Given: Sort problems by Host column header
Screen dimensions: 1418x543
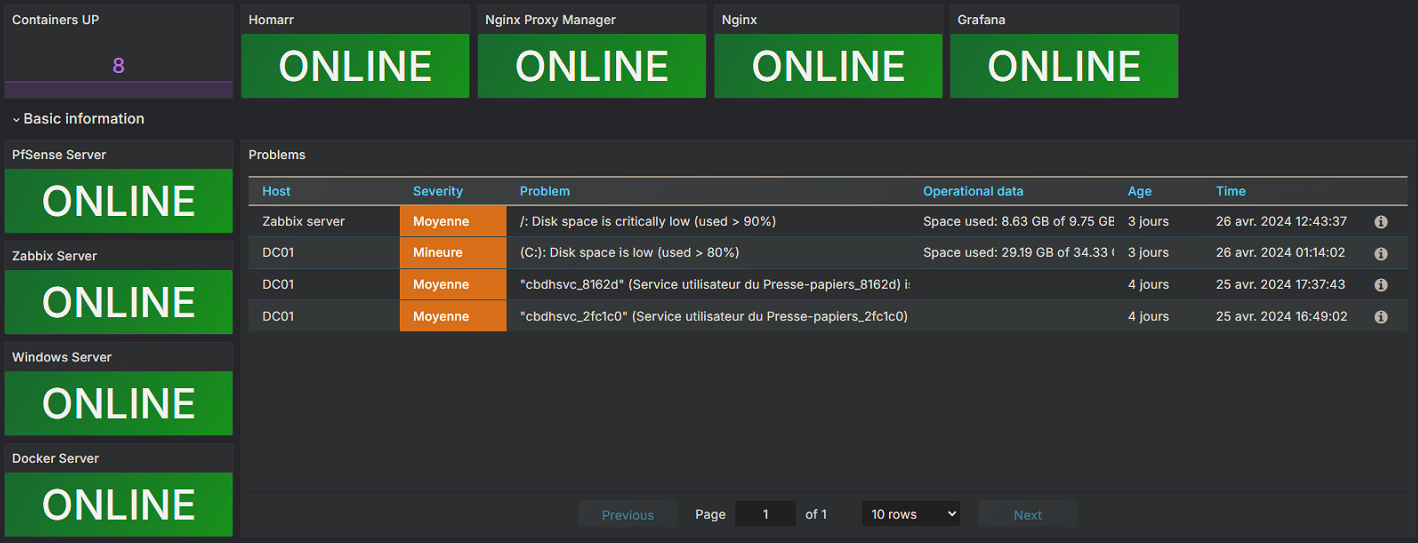Looking at the screenshot, I should pyautogui.click(x=276, y=191).
